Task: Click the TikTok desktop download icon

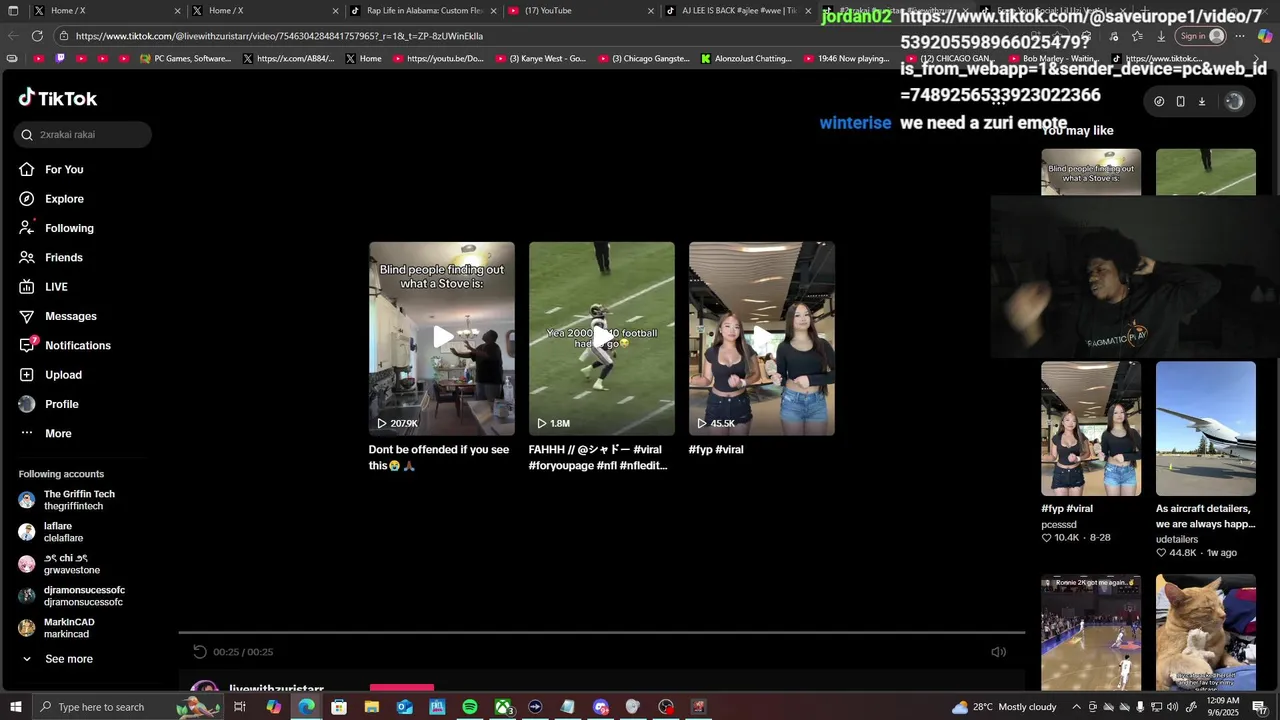Action: [1202, 101]
